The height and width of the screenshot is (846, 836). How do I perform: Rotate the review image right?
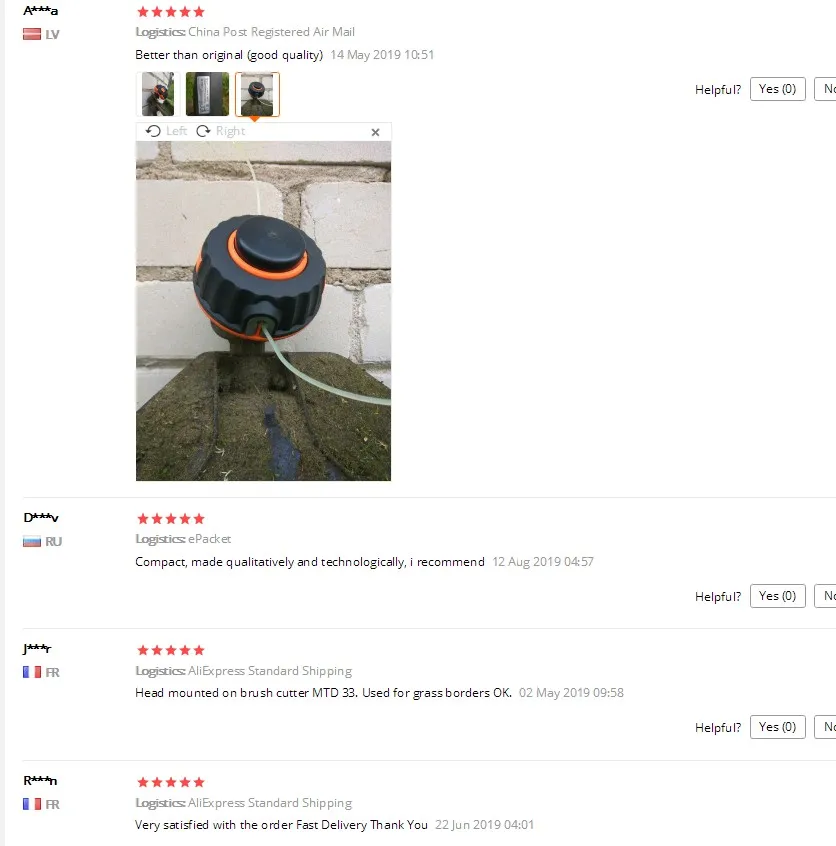pos(220,131)
